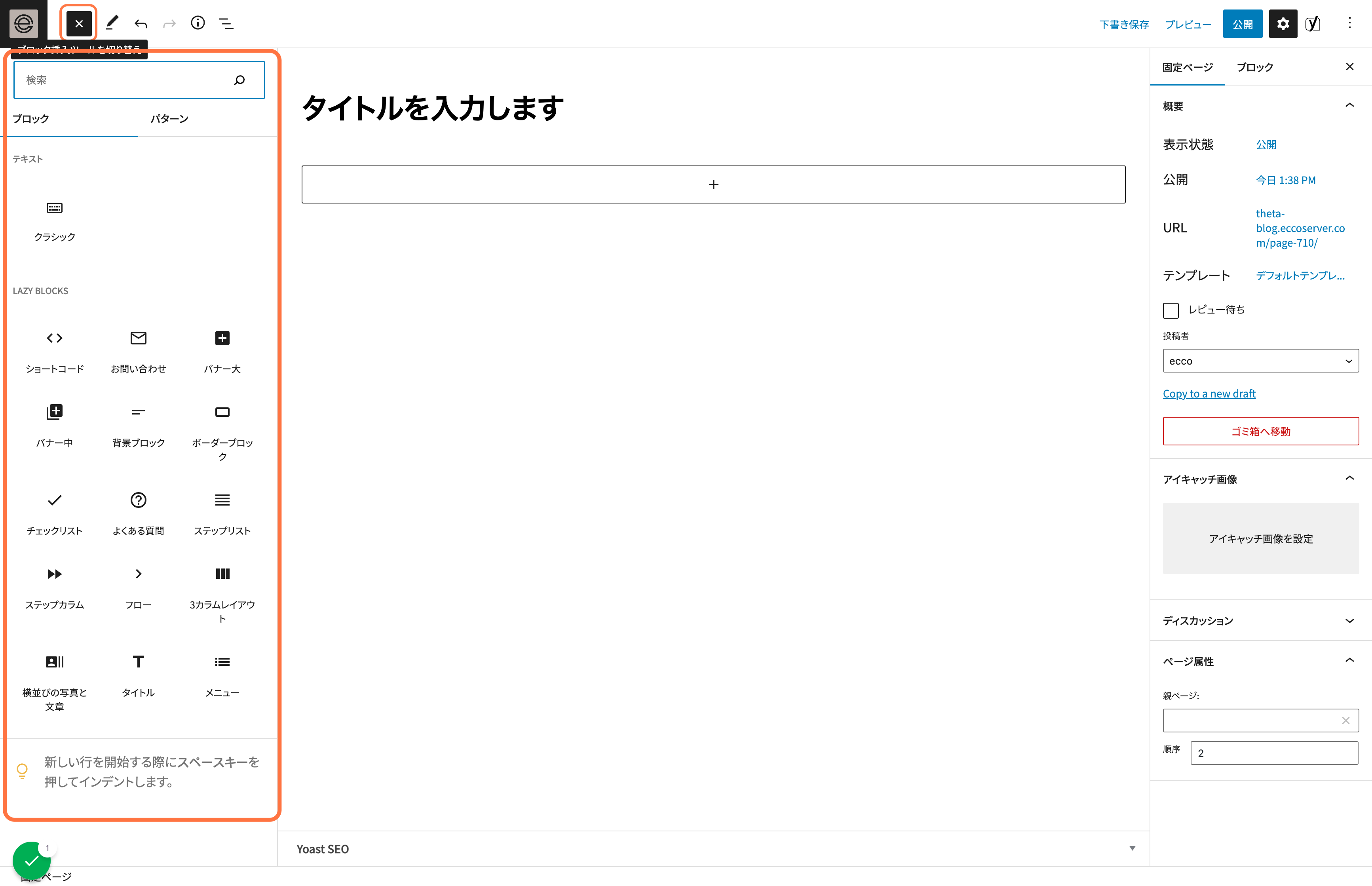Open the 今日 1:38 PM date picker
Image resolution: width=1372 pixels, height=886 pixels.
tap(1285, 180)
